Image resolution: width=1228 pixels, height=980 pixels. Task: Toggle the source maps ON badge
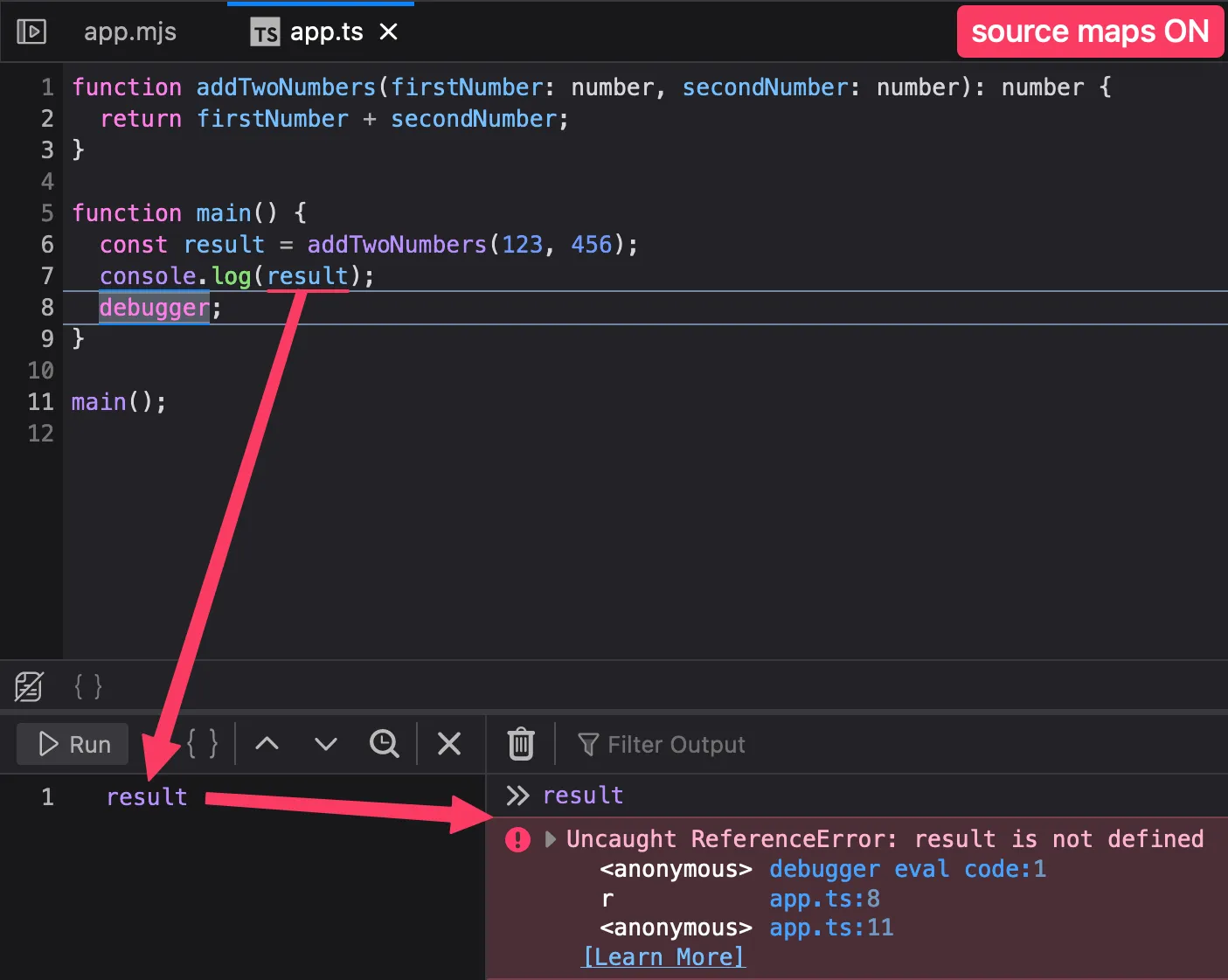click(1090, 31)
